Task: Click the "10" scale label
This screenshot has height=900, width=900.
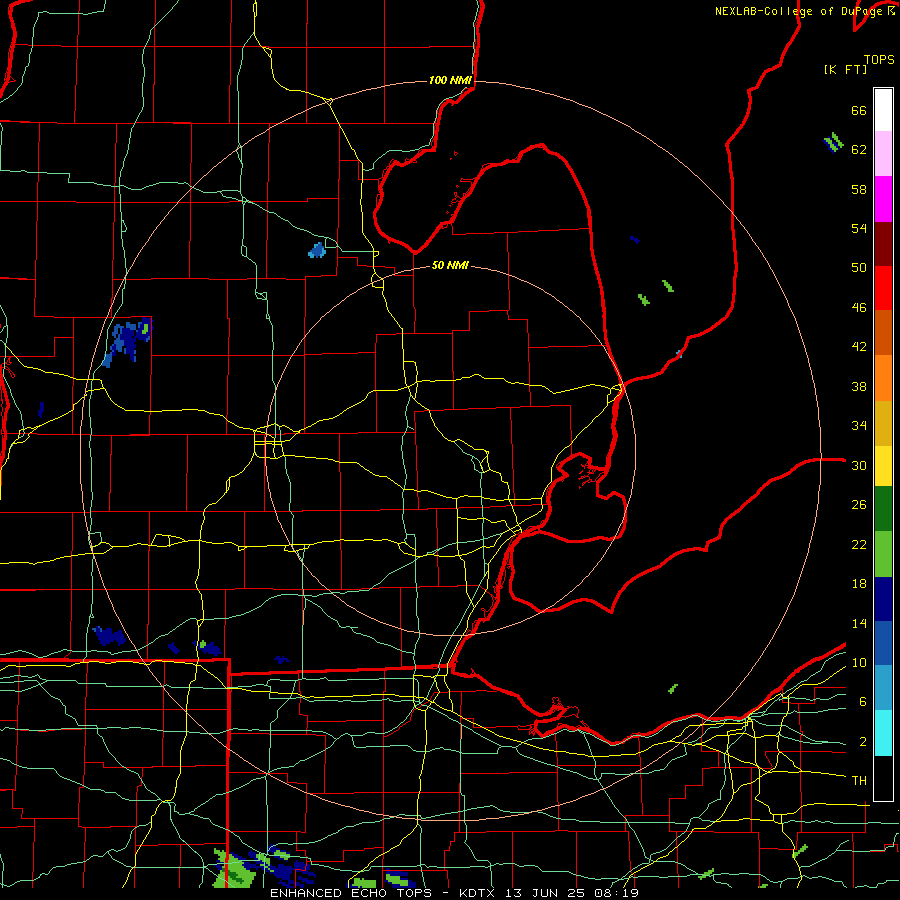Action: coord(859,662)
